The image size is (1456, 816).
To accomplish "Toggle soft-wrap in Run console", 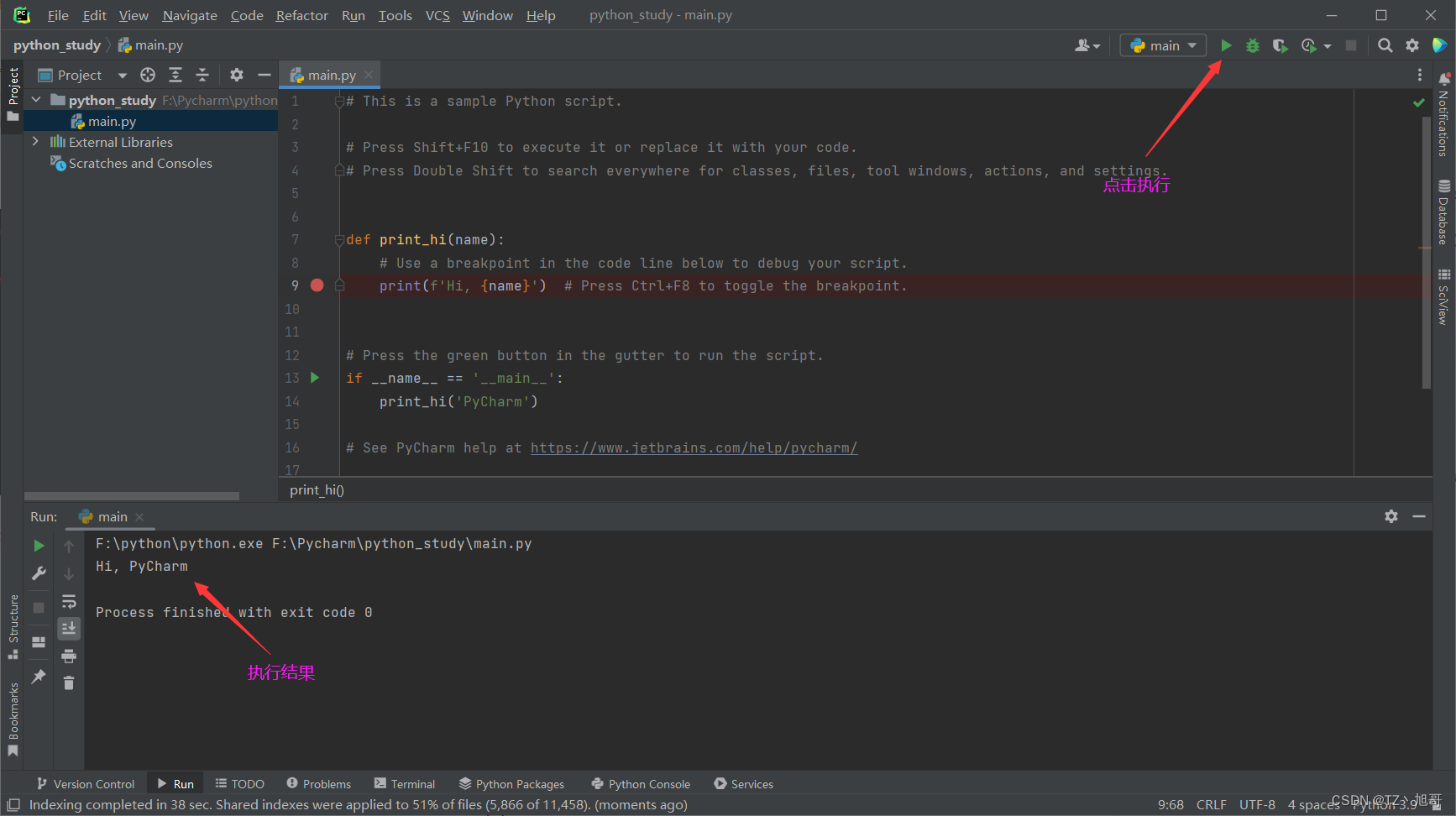I will [x=69, y=601].
